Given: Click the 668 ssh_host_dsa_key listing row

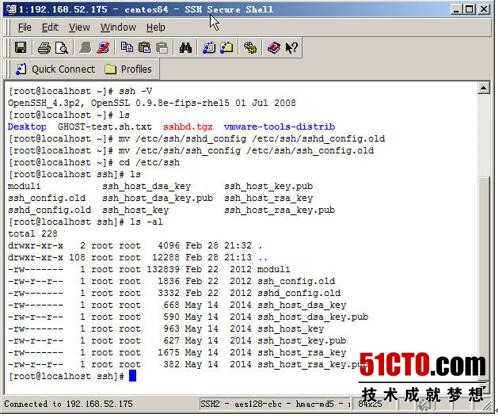Looking at the screenshot, I should click(x=177, y=305).
